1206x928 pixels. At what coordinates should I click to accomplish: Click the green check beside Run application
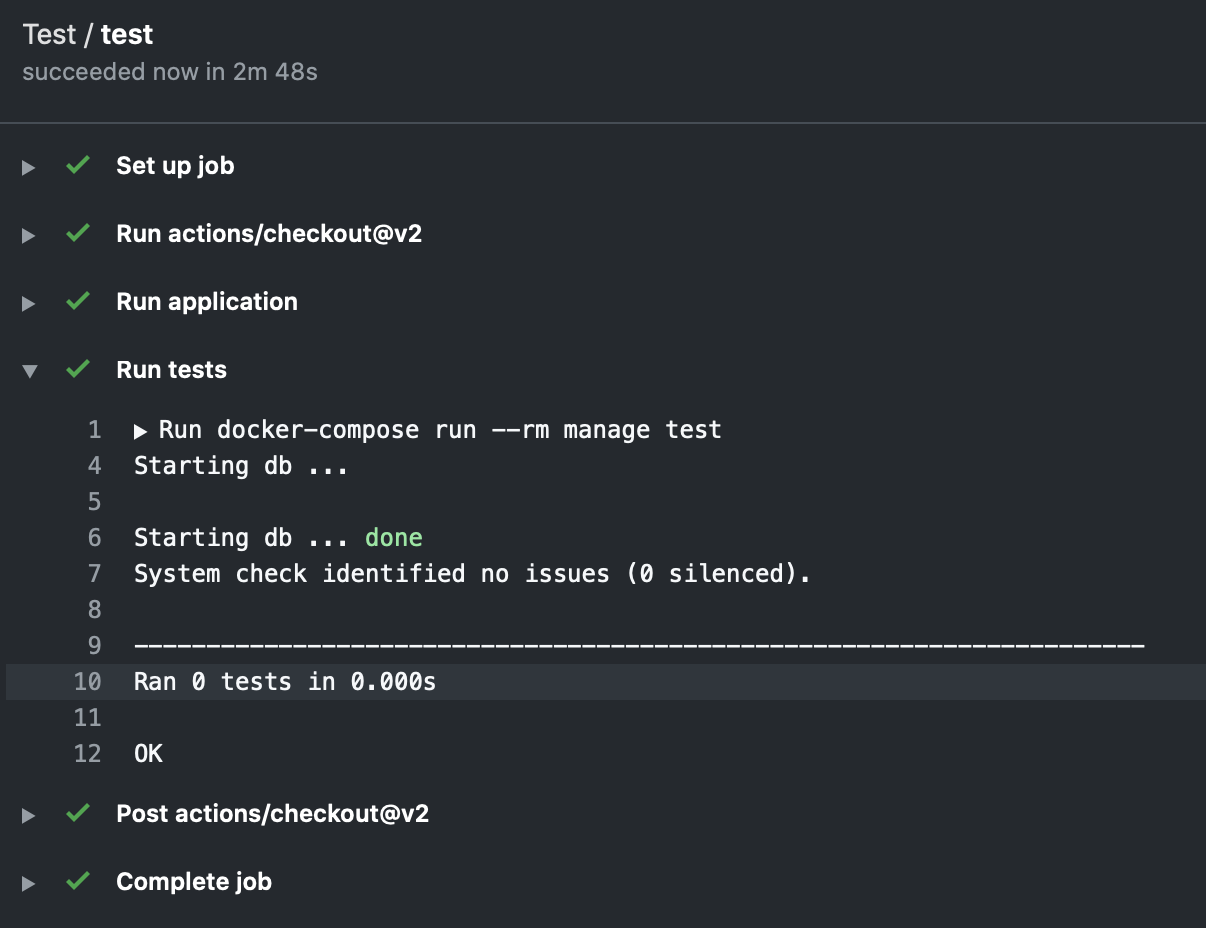pos(77,301)
